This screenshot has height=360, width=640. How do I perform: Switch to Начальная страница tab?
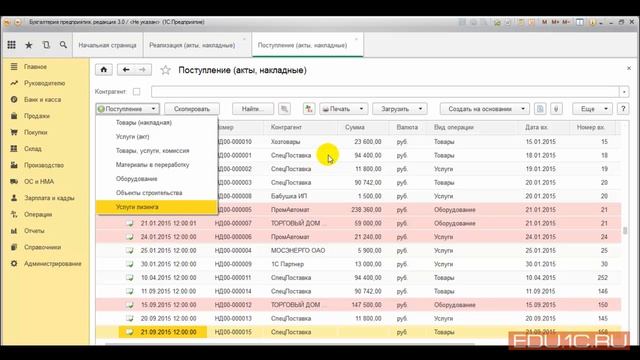pyautogui.click(x=107, y=45)
